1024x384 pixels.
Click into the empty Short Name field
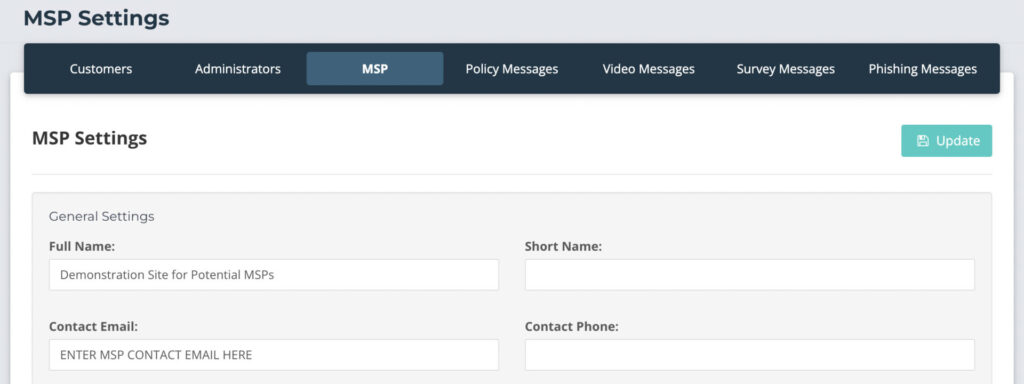pyautogui.click(x=750, y=275)
